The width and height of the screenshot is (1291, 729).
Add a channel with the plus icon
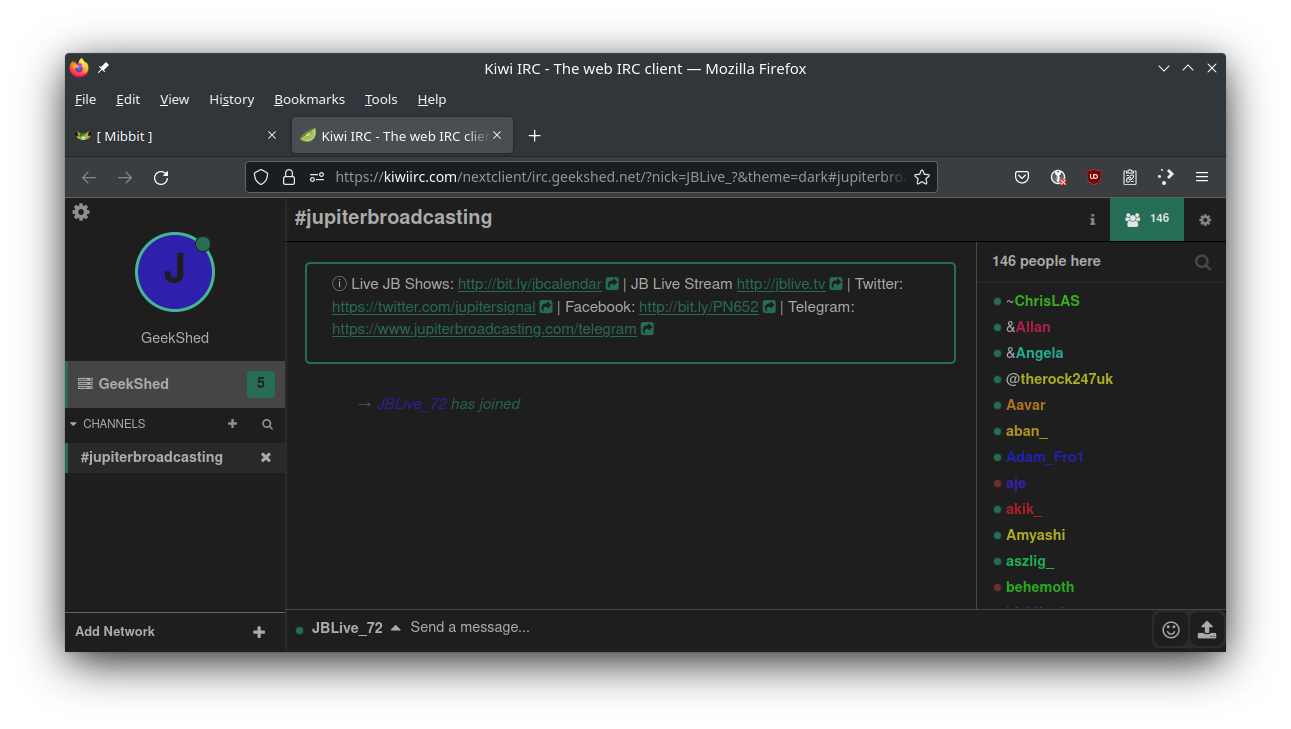(233, 424)
